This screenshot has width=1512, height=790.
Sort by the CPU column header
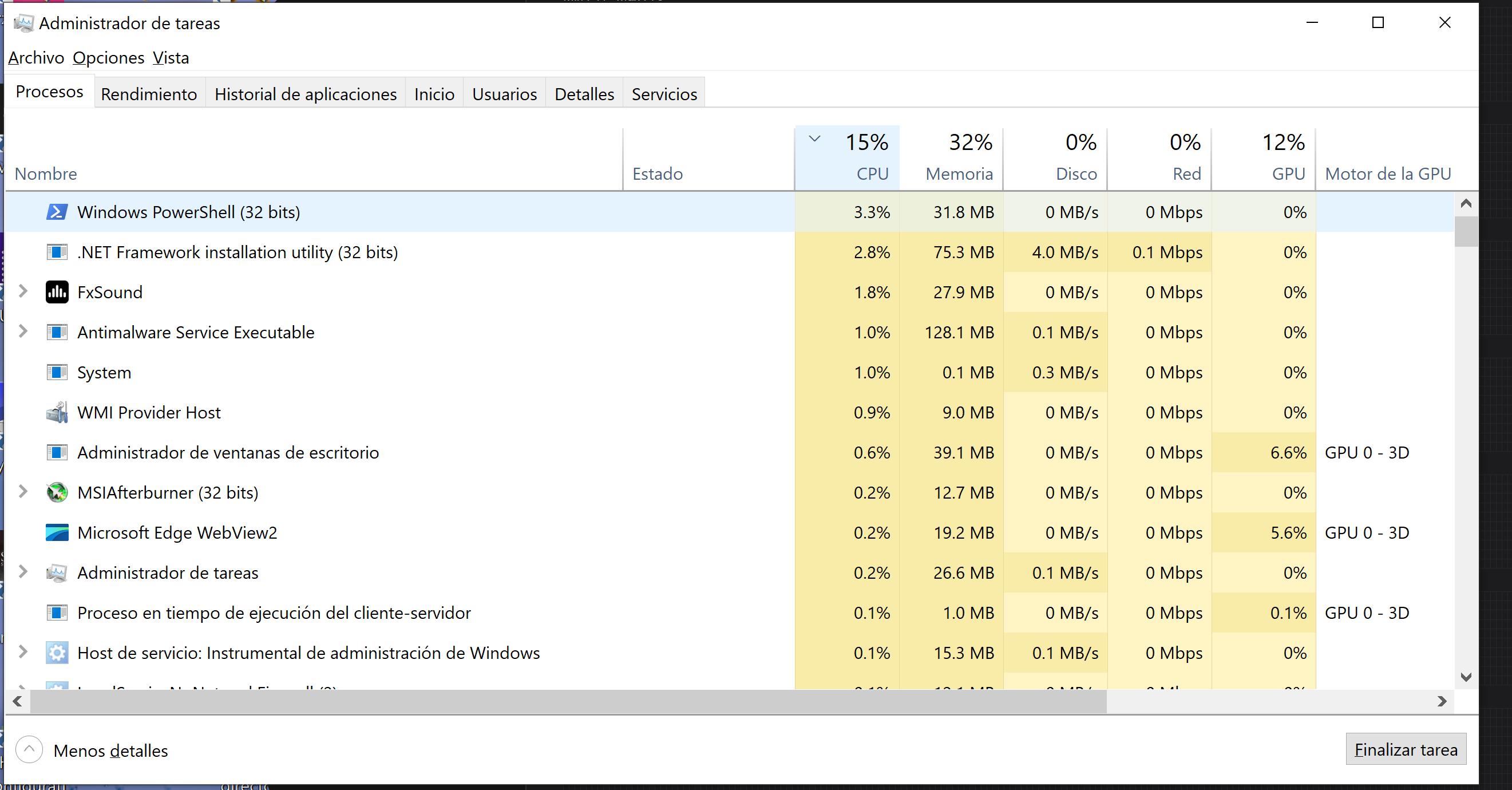[848, 158]
